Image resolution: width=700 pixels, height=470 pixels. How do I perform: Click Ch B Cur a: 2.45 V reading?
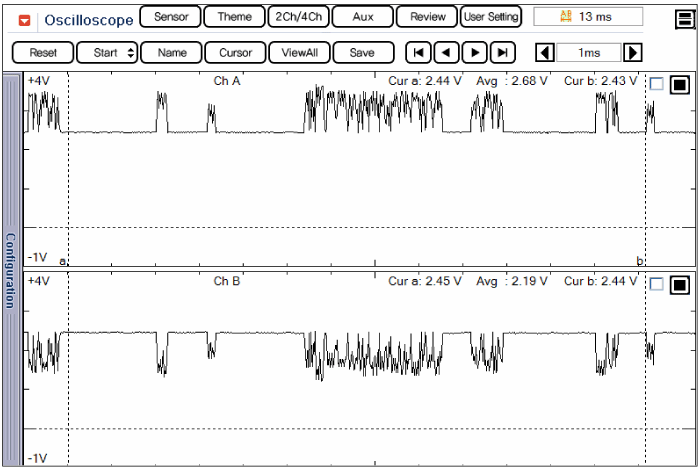(x=425, y=281)
